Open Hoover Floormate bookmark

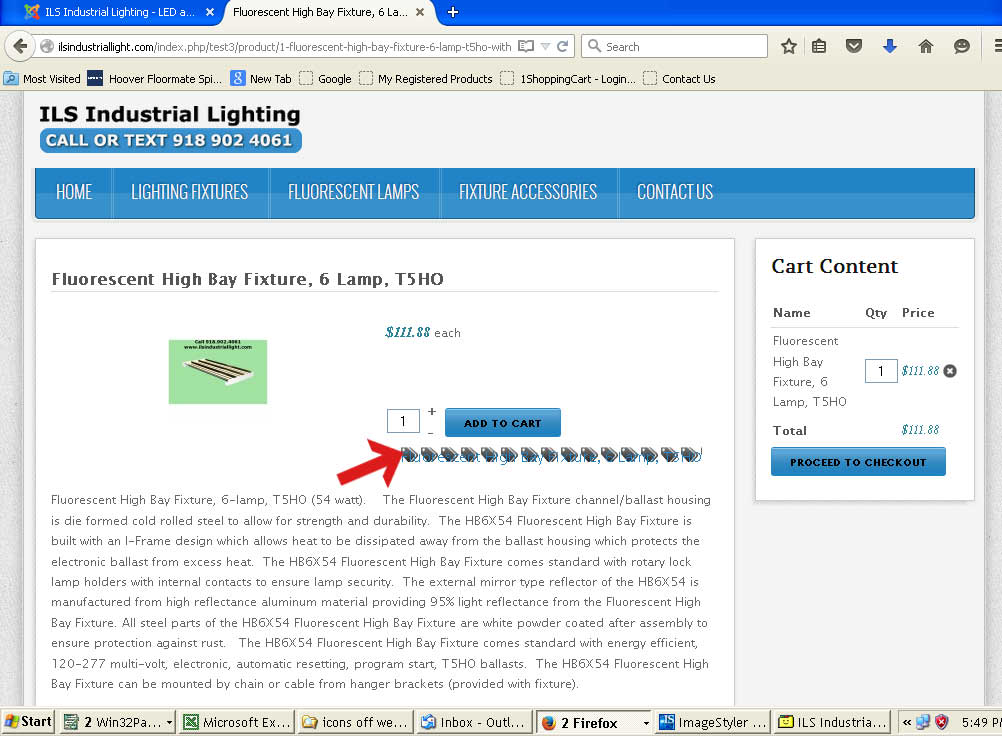point(155,79)
